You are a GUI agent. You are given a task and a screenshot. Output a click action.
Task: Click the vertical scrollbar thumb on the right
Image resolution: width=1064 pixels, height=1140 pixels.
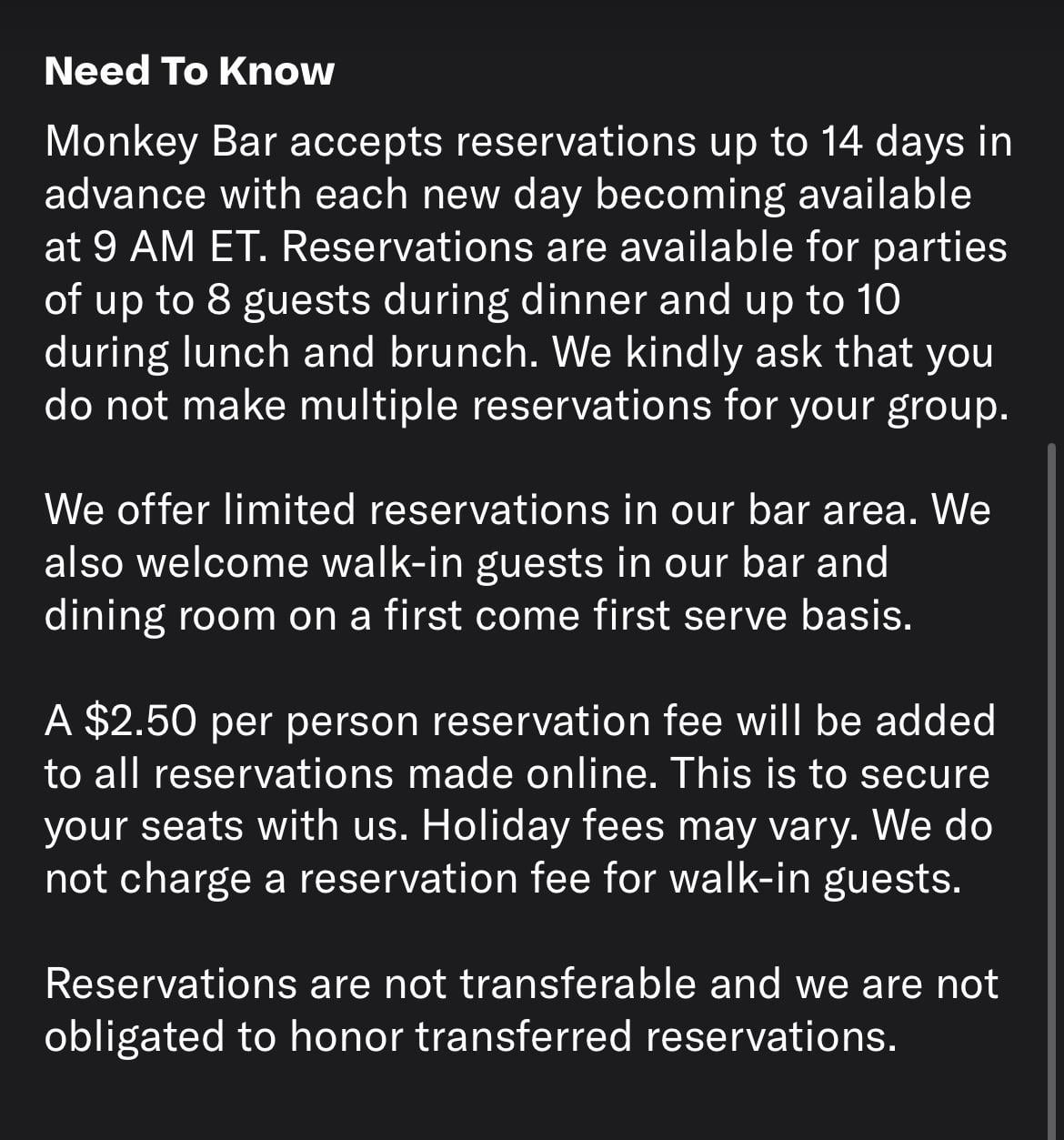1052,790
